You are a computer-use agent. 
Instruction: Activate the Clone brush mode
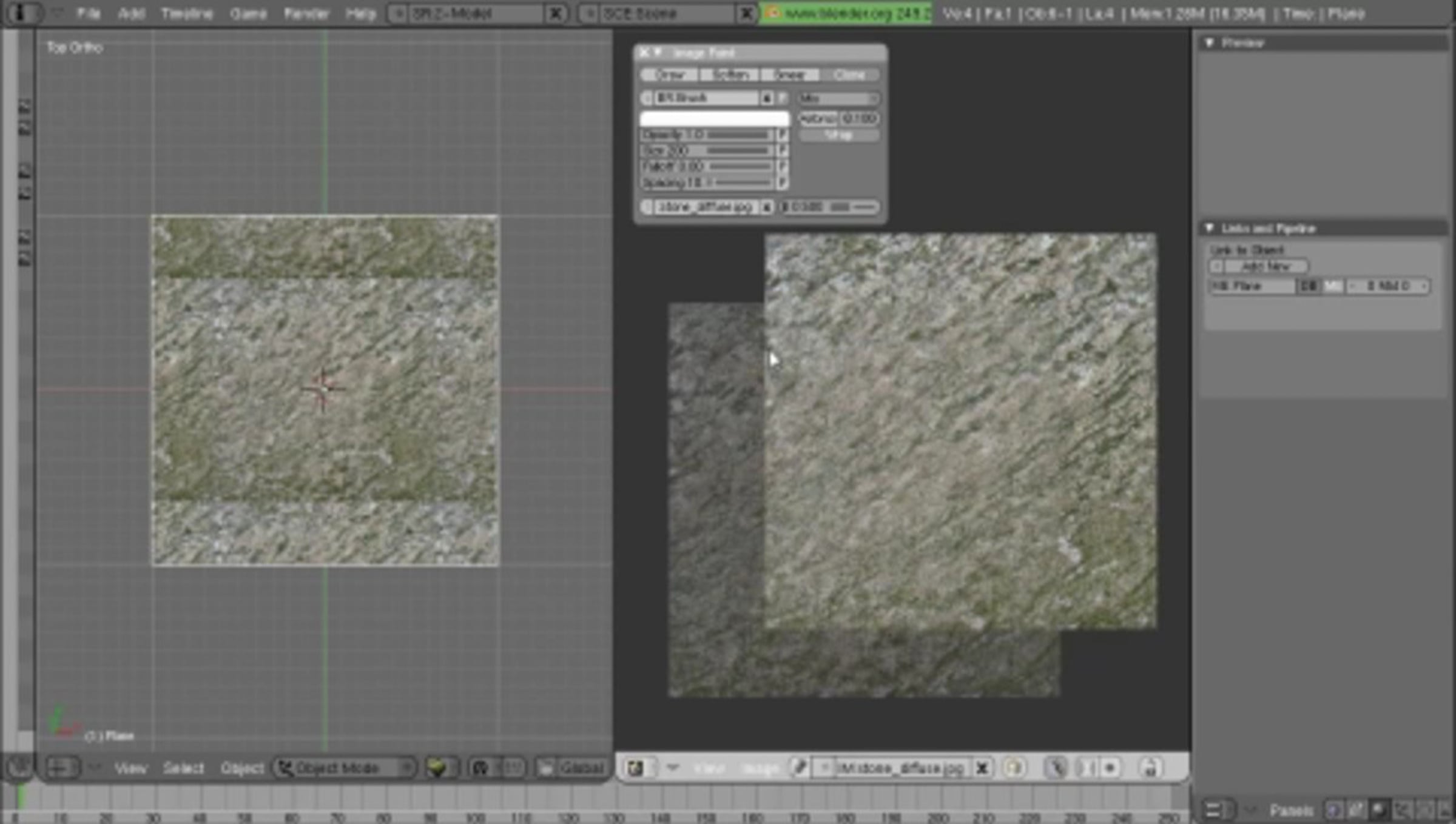coord(849,75)
